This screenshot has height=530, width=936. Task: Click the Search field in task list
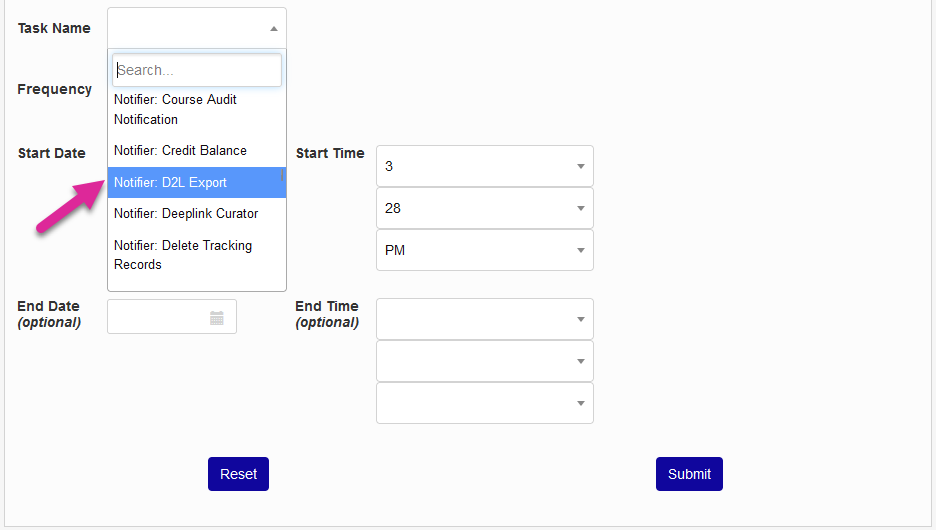click(x=197, y=70)
